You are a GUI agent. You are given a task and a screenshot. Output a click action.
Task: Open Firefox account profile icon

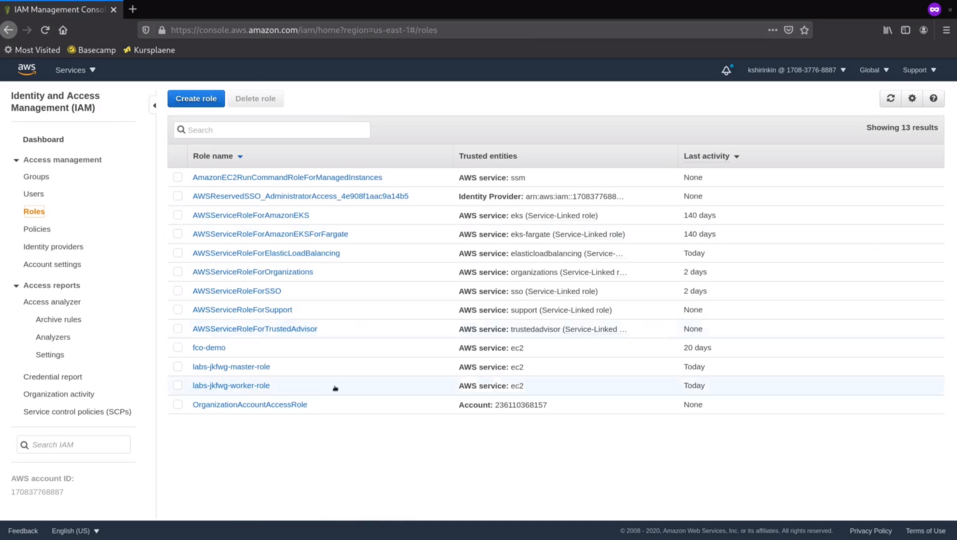point(923,30)
